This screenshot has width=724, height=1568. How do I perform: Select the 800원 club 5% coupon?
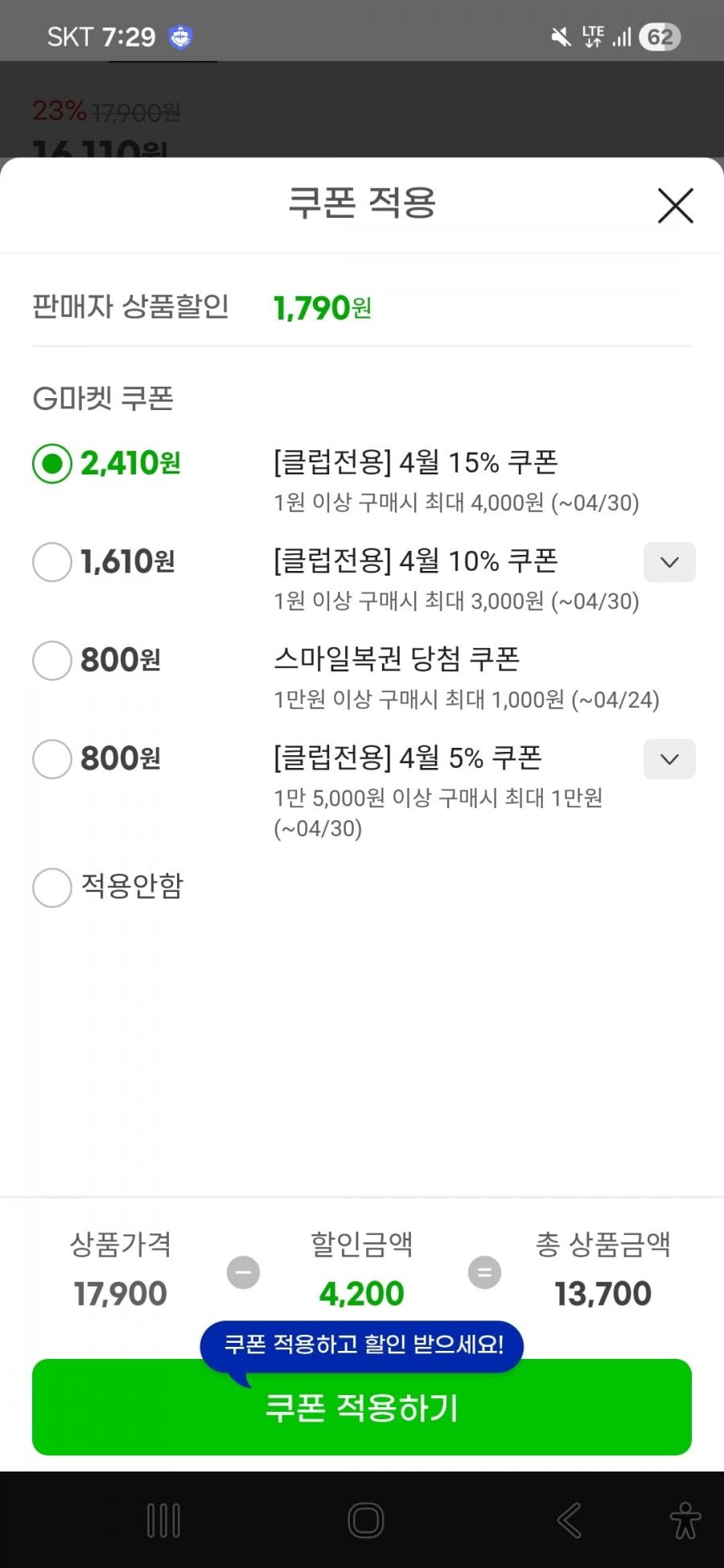coord(52,759)
